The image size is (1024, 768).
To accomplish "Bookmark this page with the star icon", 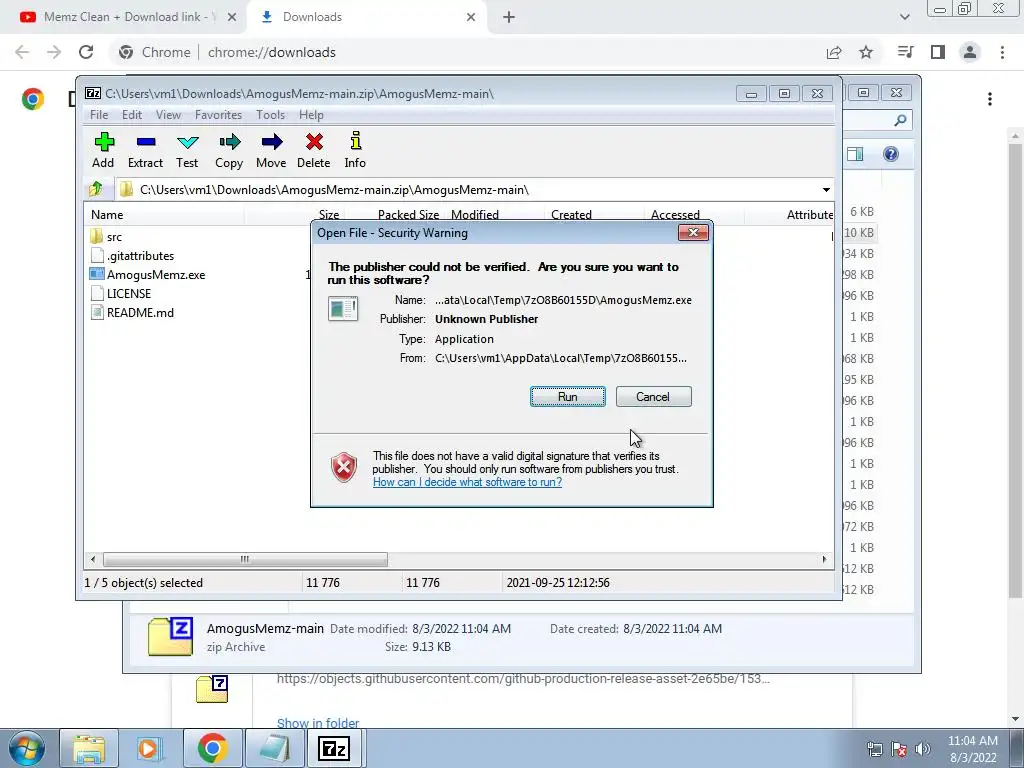I will tap(866, 52).
